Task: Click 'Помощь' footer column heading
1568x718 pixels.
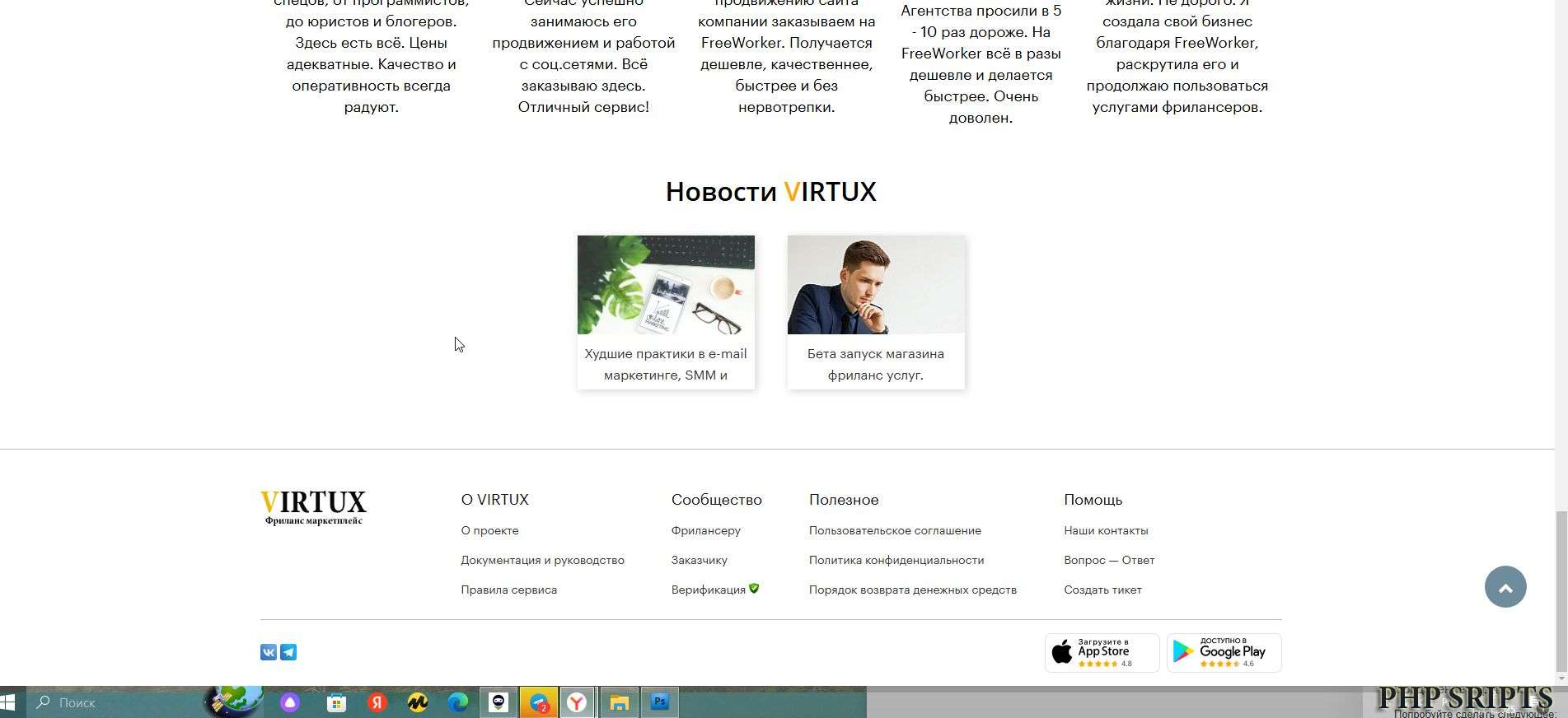Action: pos(1093,500)
